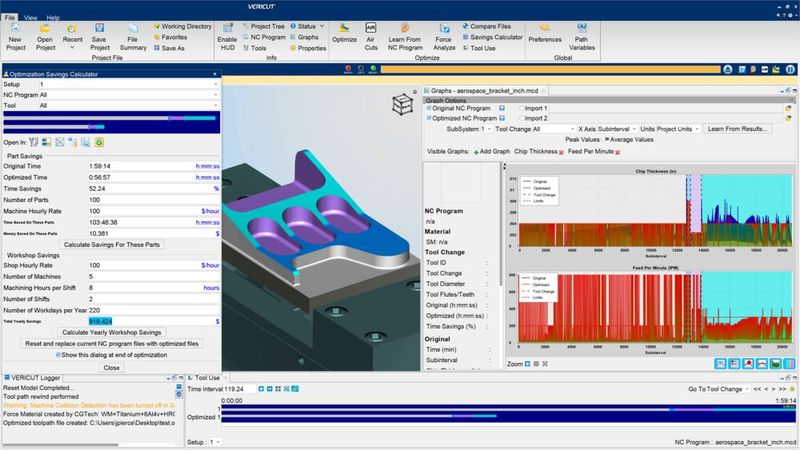Open Compare Files
Image resolution: width=800 pixels, height=450 pixels.
tap(487, 26)
